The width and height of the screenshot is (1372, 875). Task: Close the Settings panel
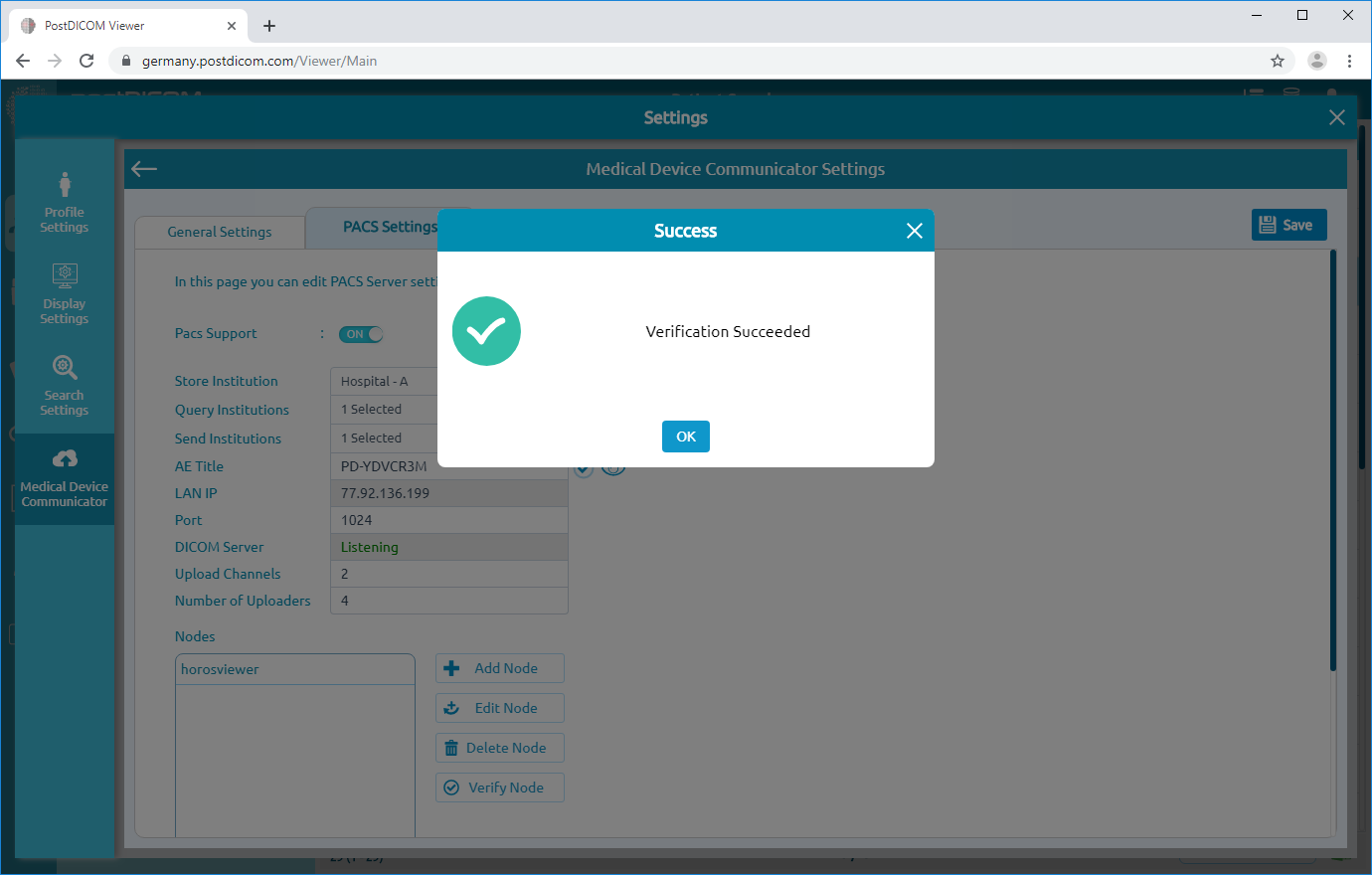(1337, 117)
